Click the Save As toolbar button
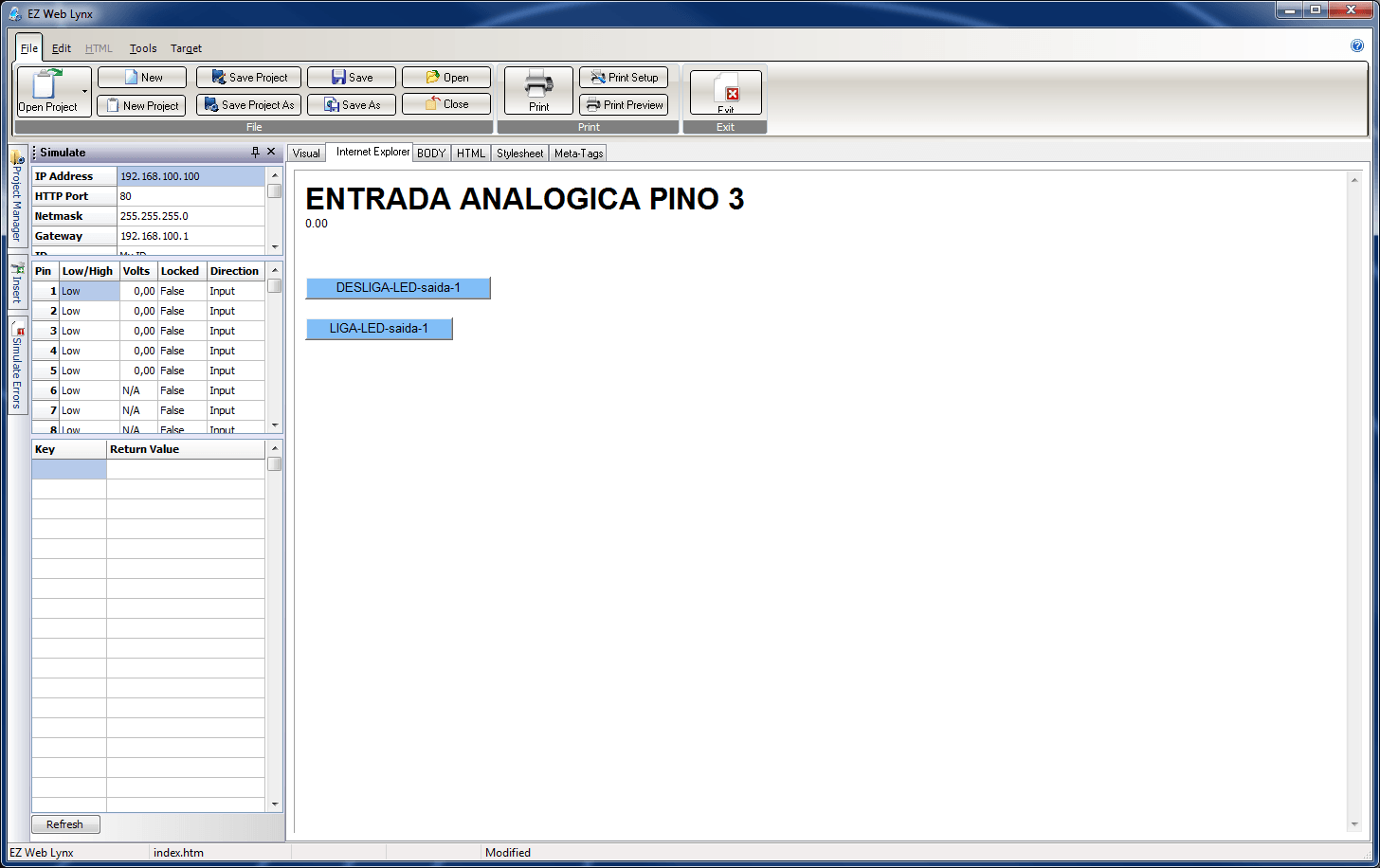1380x868 pixels. [352, 105]
